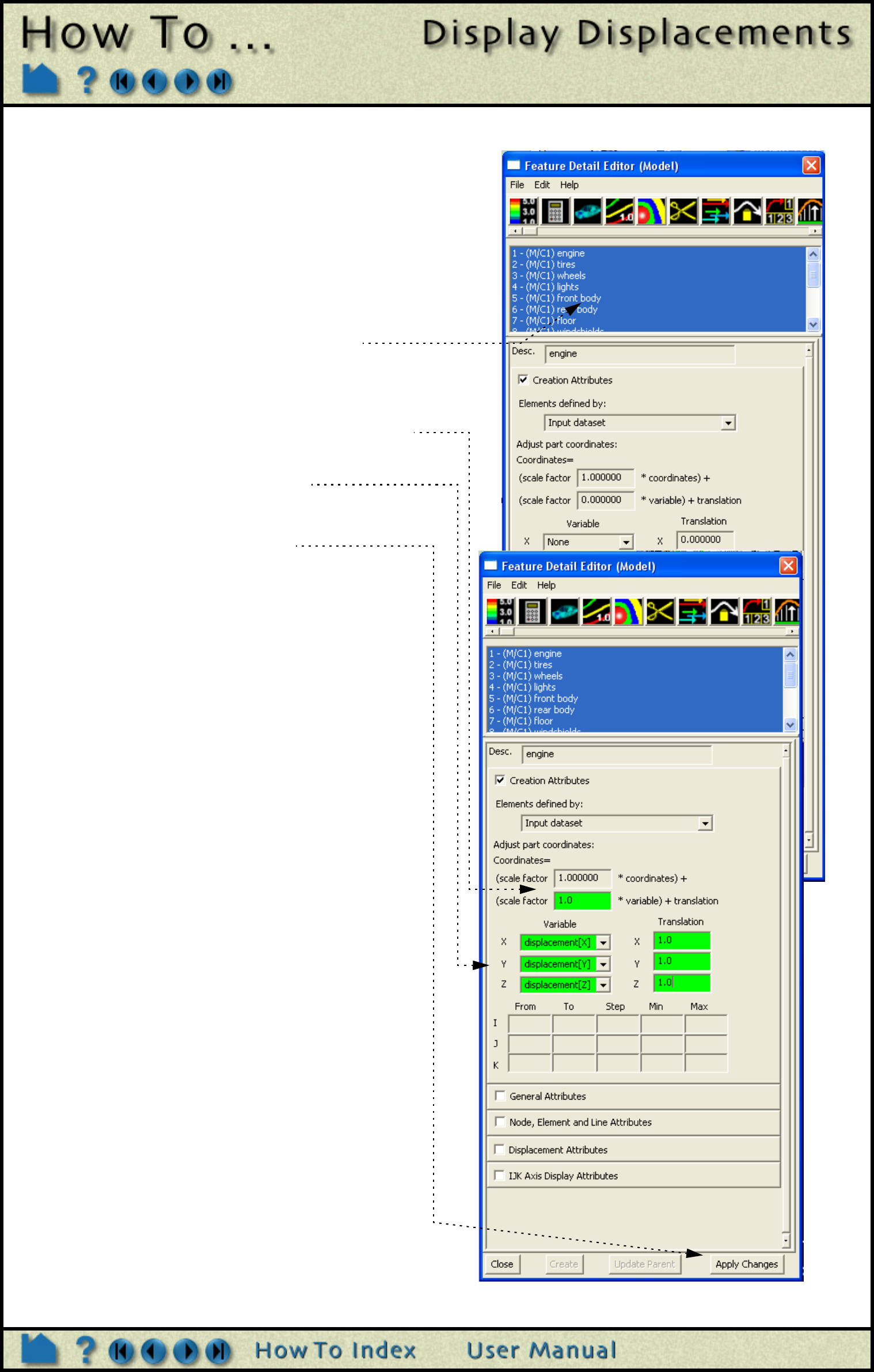The height and width of the screenshot is (1372, 874).
Task: Open the Calculator icon in the back window toolbar
Action: tap(556, 211)
